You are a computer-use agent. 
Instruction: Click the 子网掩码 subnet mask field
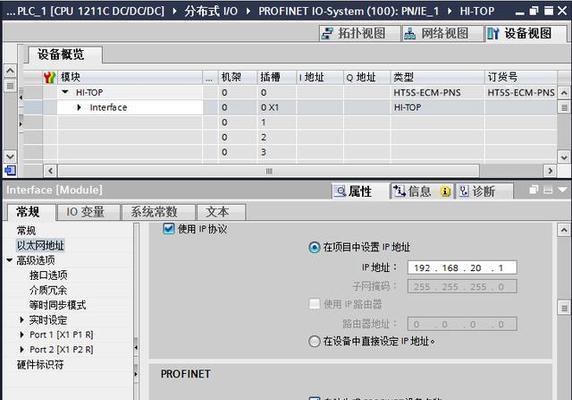click(462, 286)
